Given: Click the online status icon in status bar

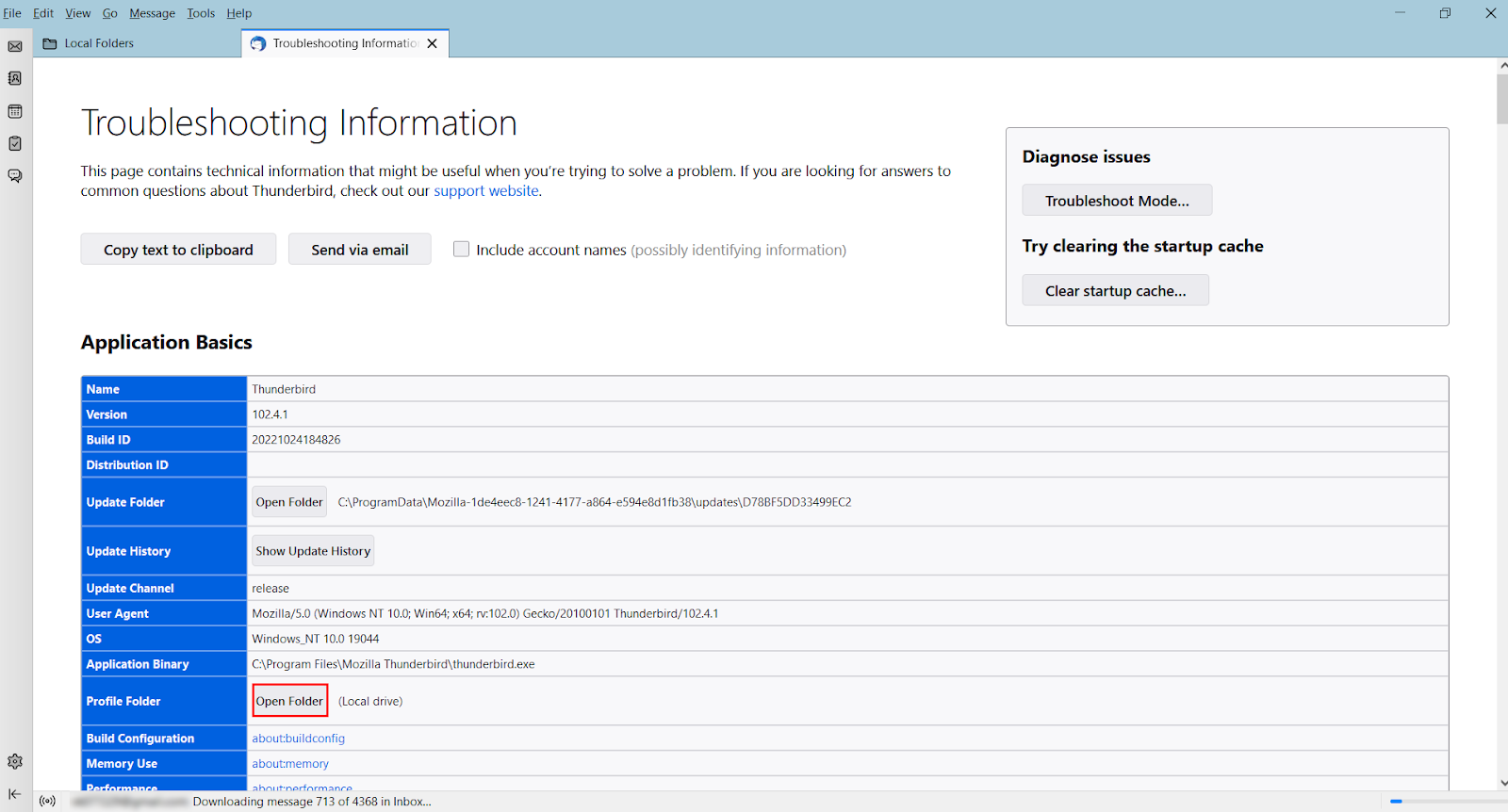Looking at the screenshot, I should click(47, 802).
